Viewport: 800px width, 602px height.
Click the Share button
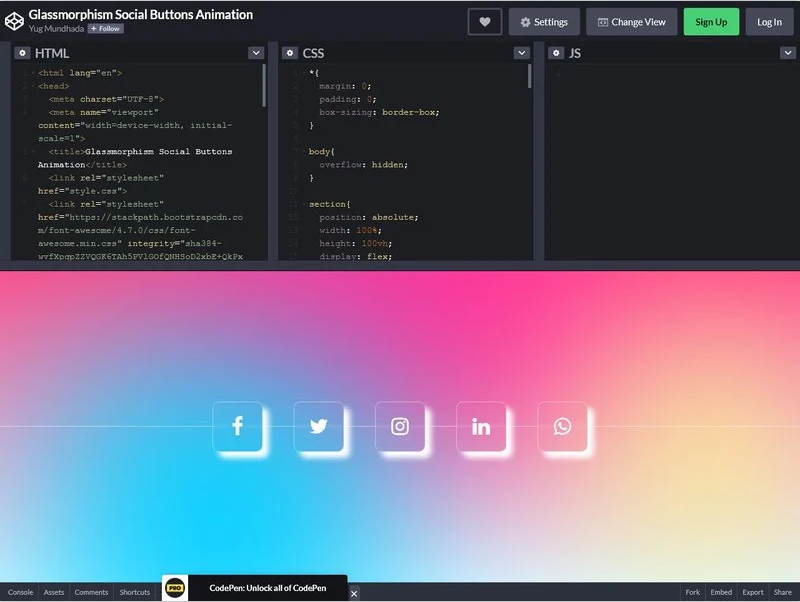pos(782,592)
